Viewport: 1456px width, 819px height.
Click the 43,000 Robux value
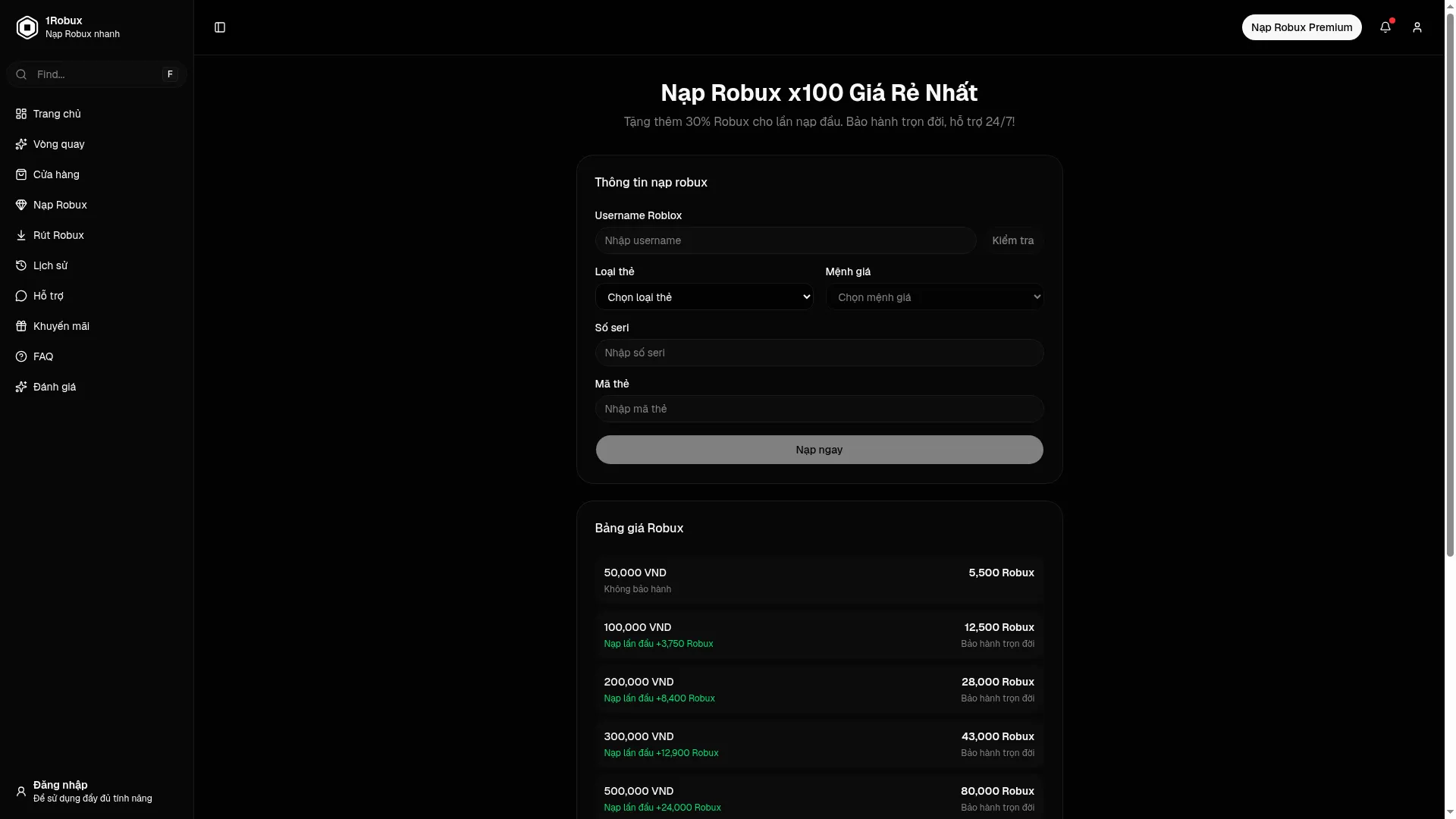tap(997, 736)
